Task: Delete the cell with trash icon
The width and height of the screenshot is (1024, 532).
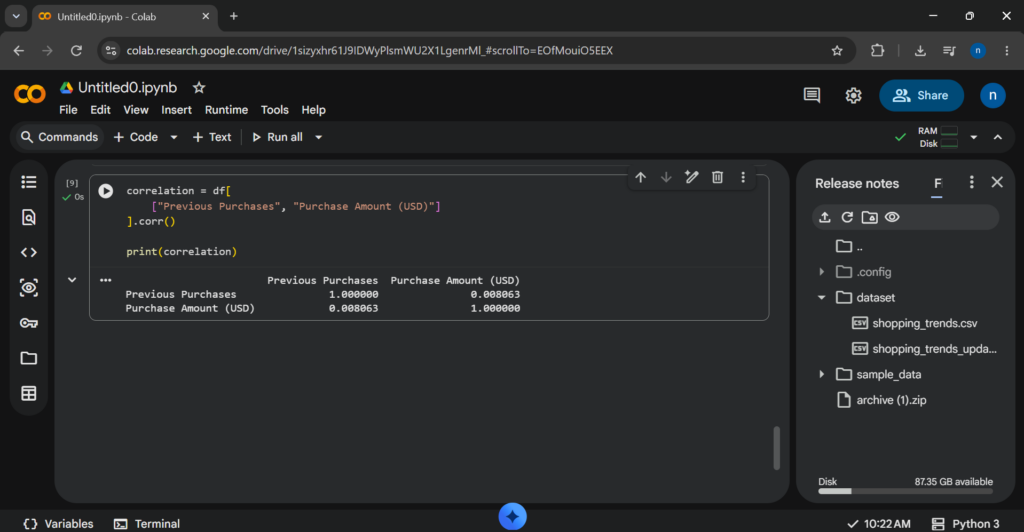Action: point(717,178)
